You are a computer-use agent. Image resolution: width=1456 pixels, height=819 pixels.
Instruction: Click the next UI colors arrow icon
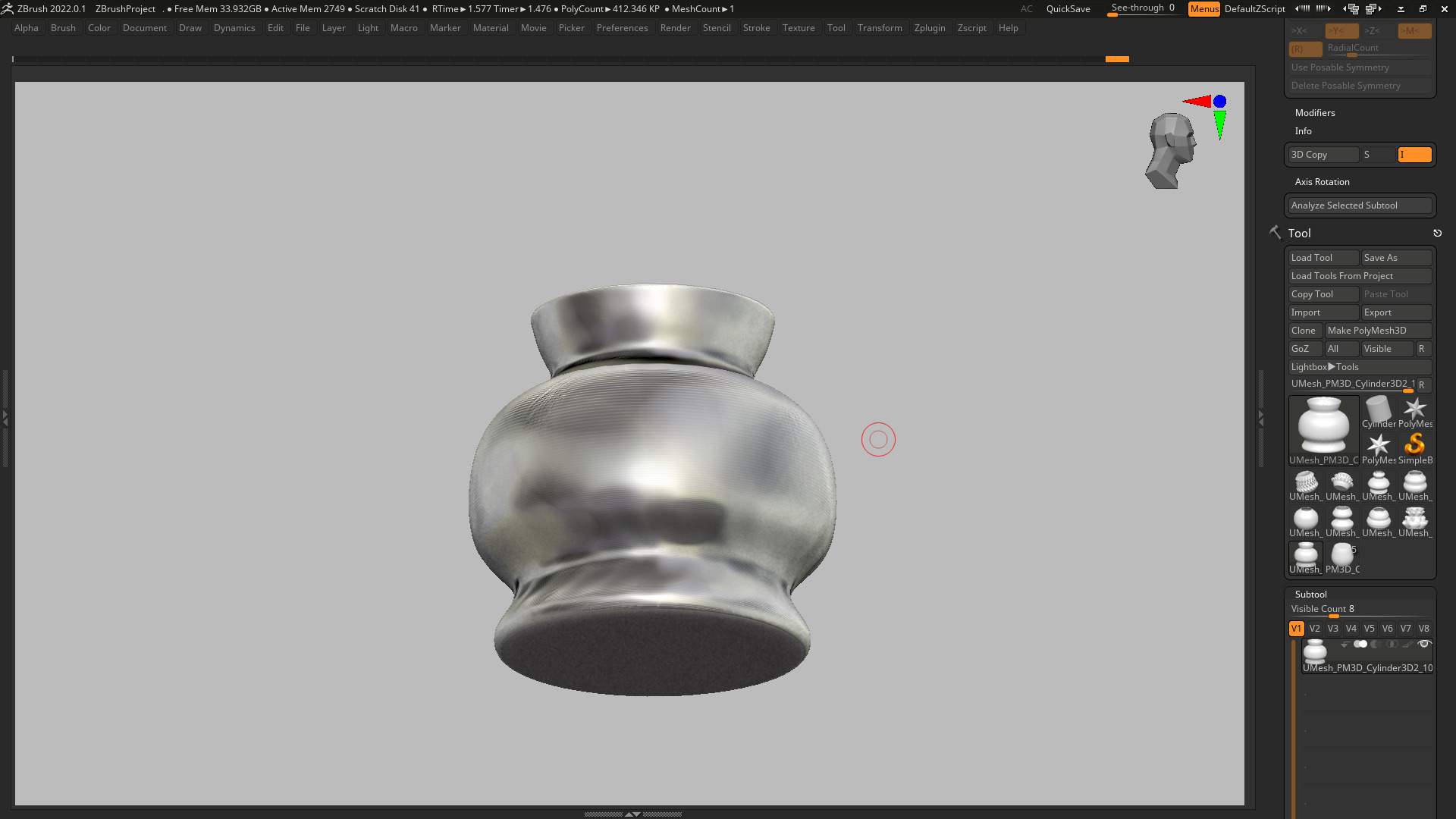(x=1323, y=9)
